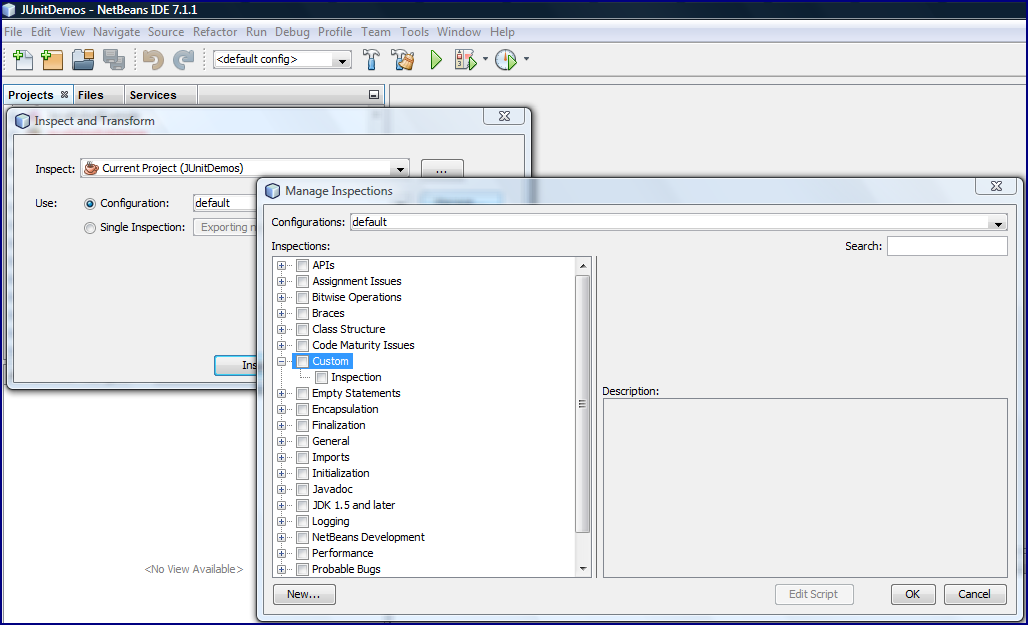Click the ellipsis button beside Inspect scope

point(442,169)
